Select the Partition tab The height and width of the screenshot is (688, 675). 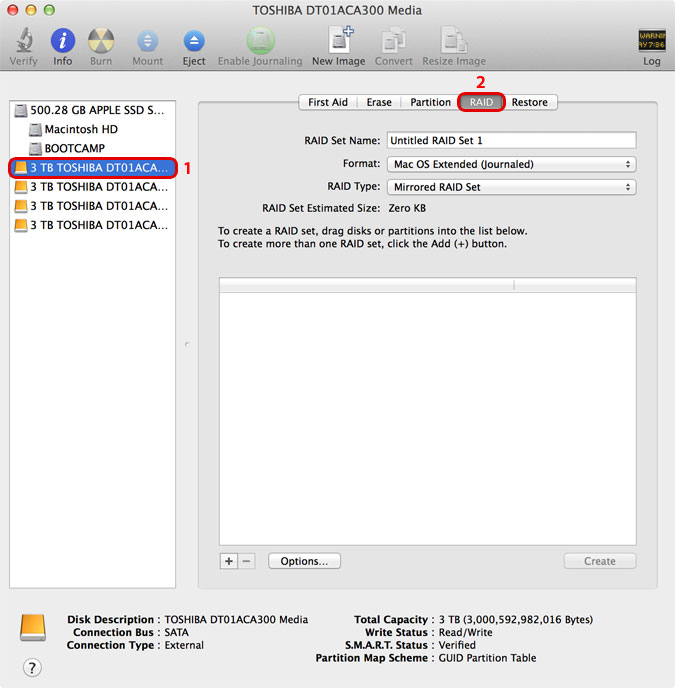[430, 102]
